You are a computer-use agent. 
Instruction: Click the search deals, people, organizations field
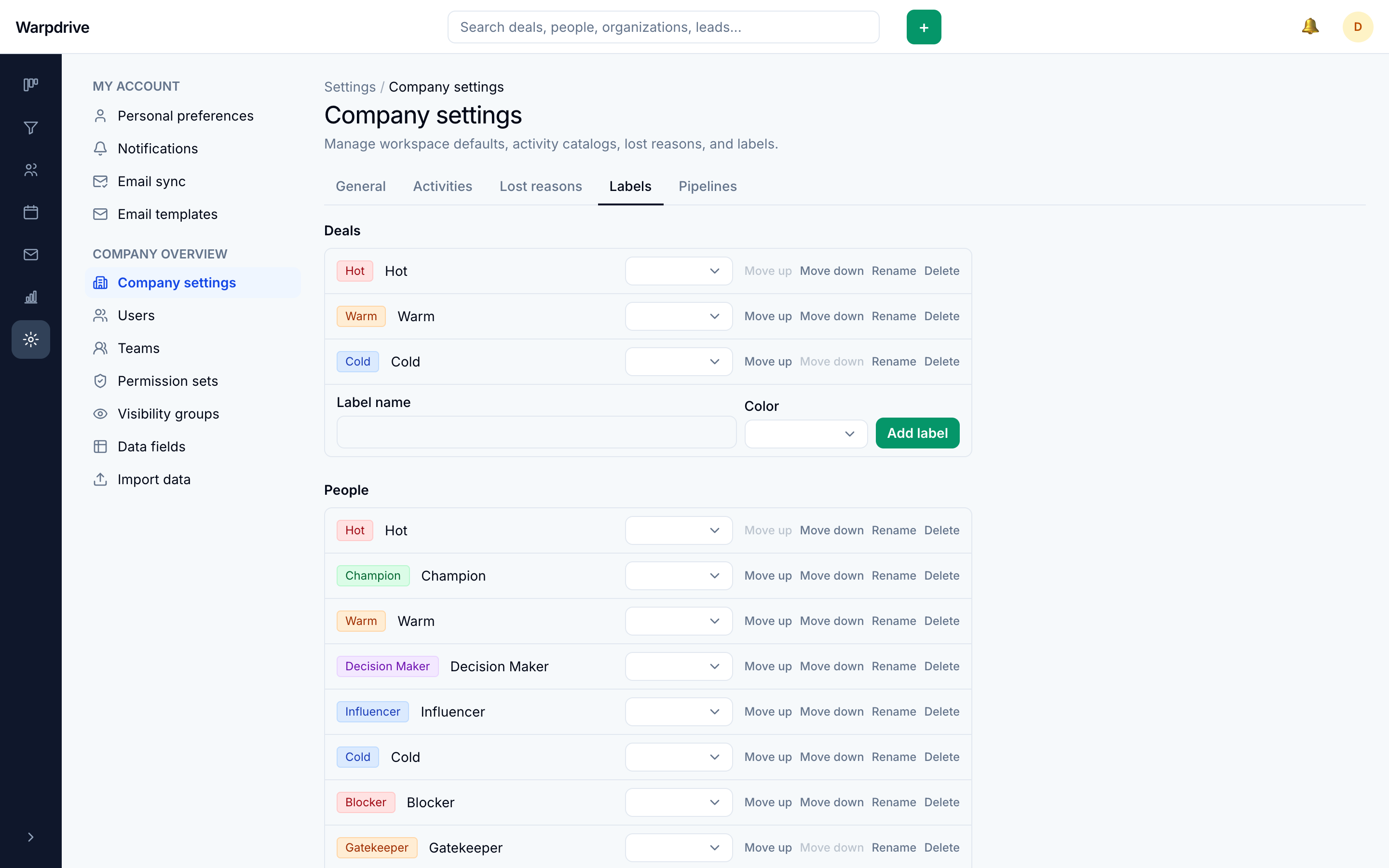(663, 27)
